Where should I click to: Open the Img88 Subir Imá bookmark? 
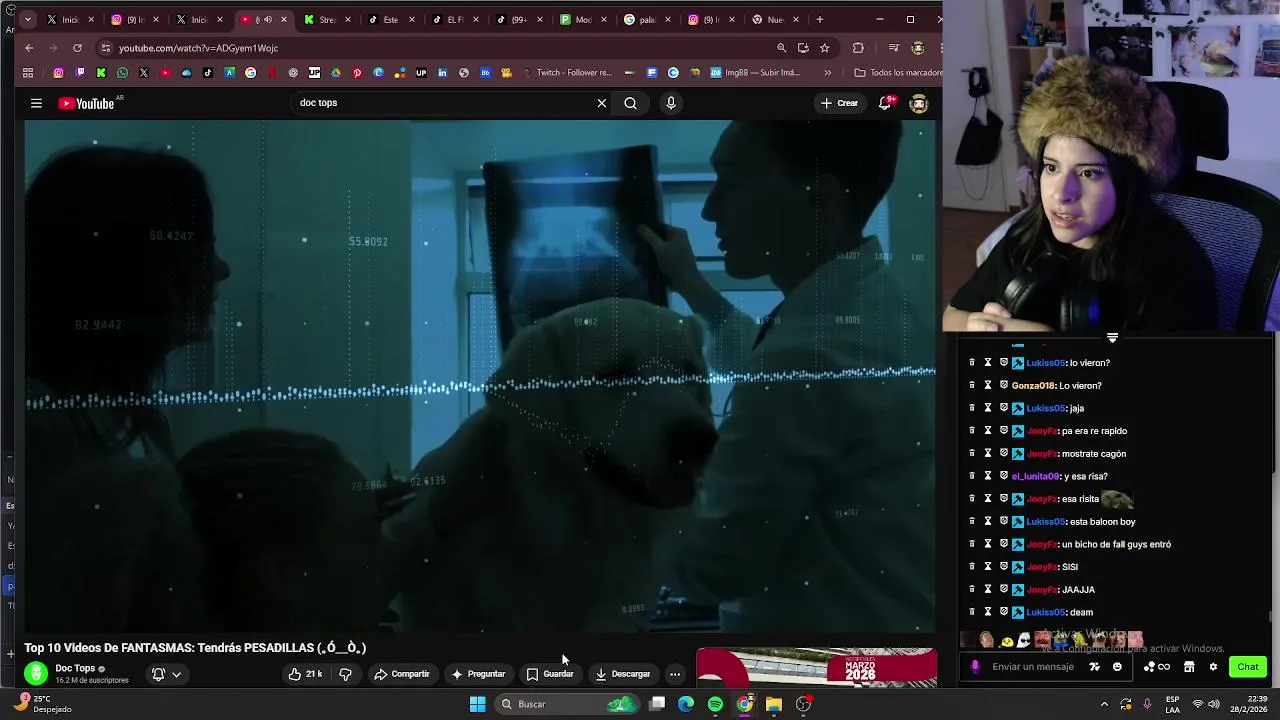click(755, 73)
